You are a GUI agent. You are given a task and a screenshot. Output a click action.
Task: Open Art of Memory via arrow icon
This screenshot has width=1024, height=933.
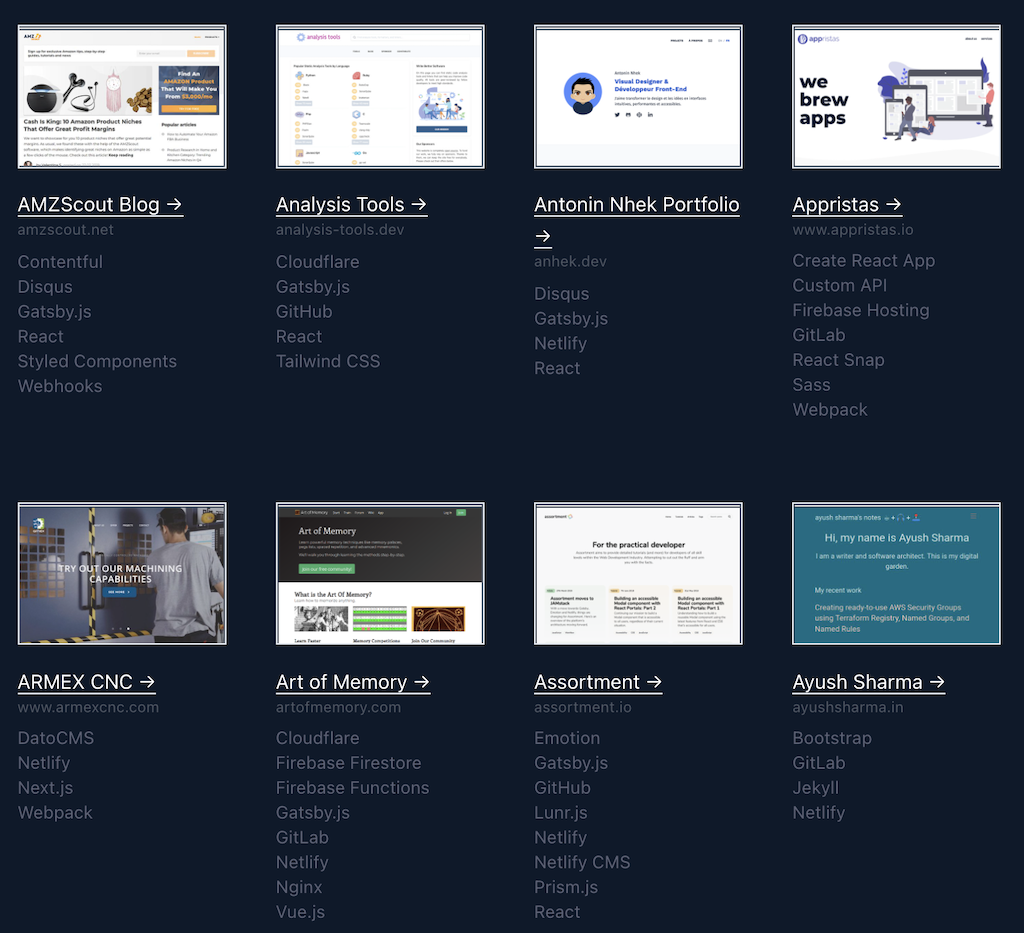(x=423, y=682)
